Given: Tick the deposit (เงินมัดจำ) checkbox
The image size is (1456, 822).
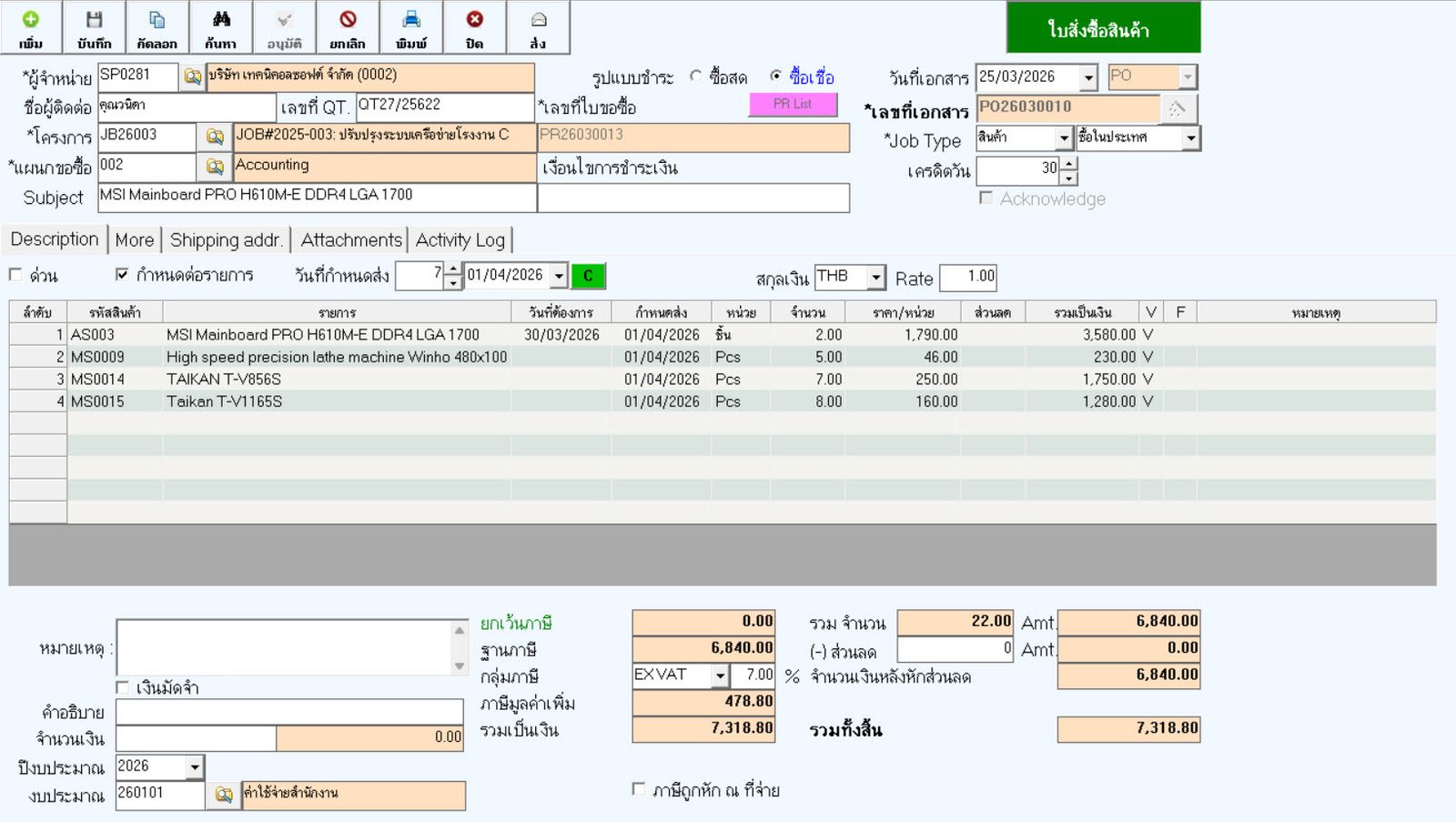Looking at the screenshot, I should [123, 687].
